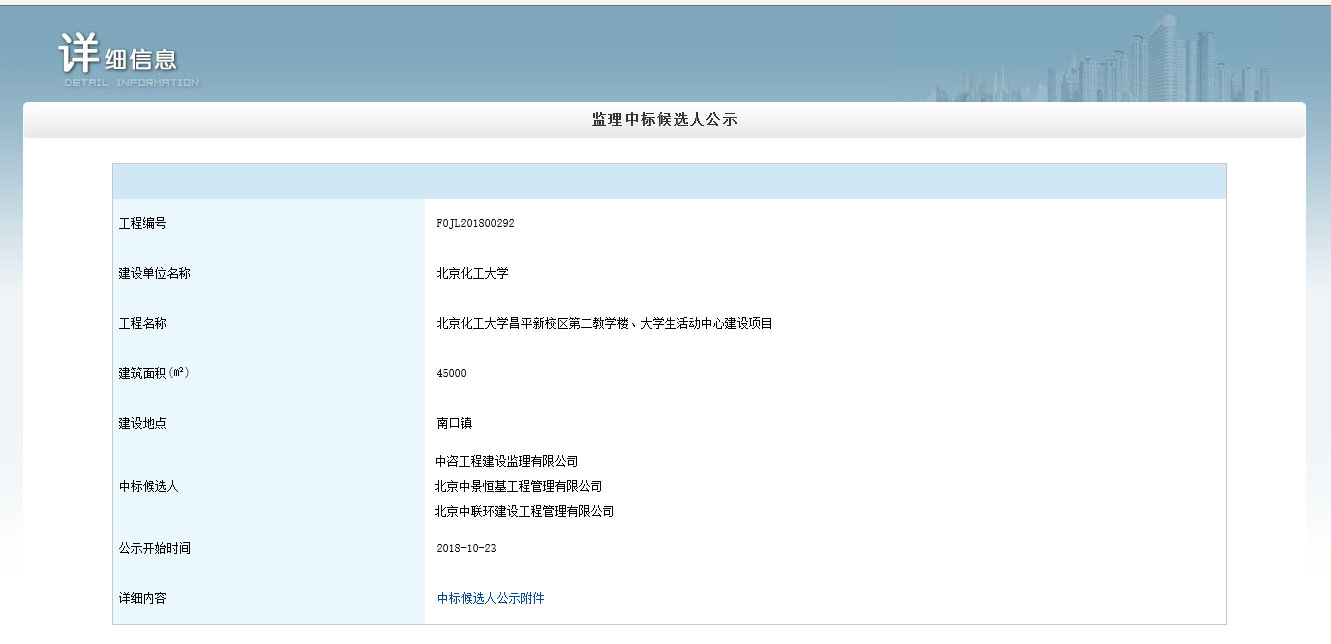The height and width of the screenshot is (644, 1331).
Task: Click the 监理中标候选人公示 page title
Action: click(665, 120)
